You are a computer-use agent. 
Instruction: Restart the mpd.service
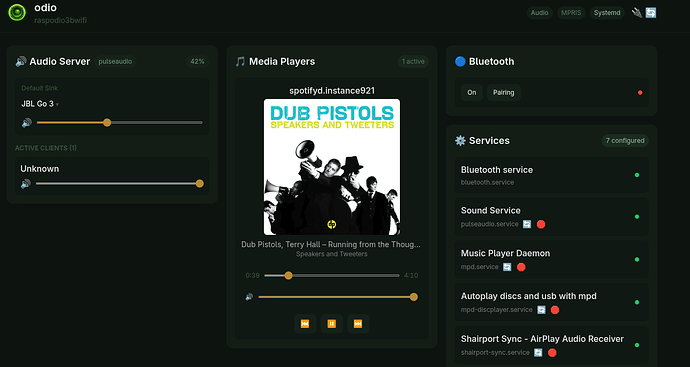coord(507,267)
